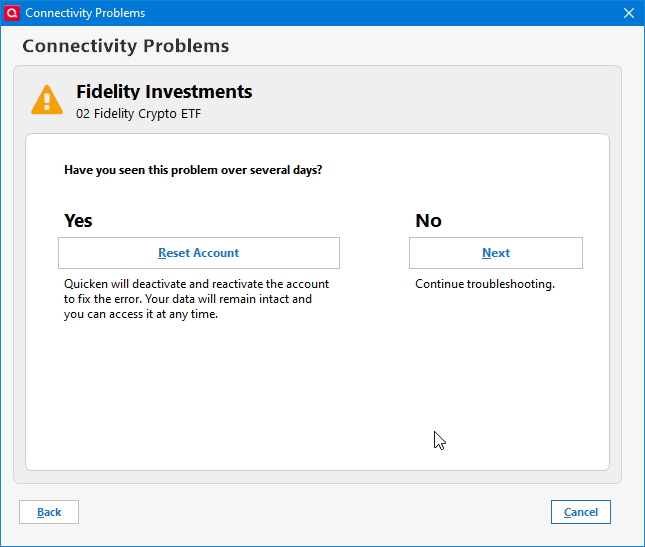The image size is (645, 547).
Task: Click the bold No heading
Action: click(x=428, y=221)
